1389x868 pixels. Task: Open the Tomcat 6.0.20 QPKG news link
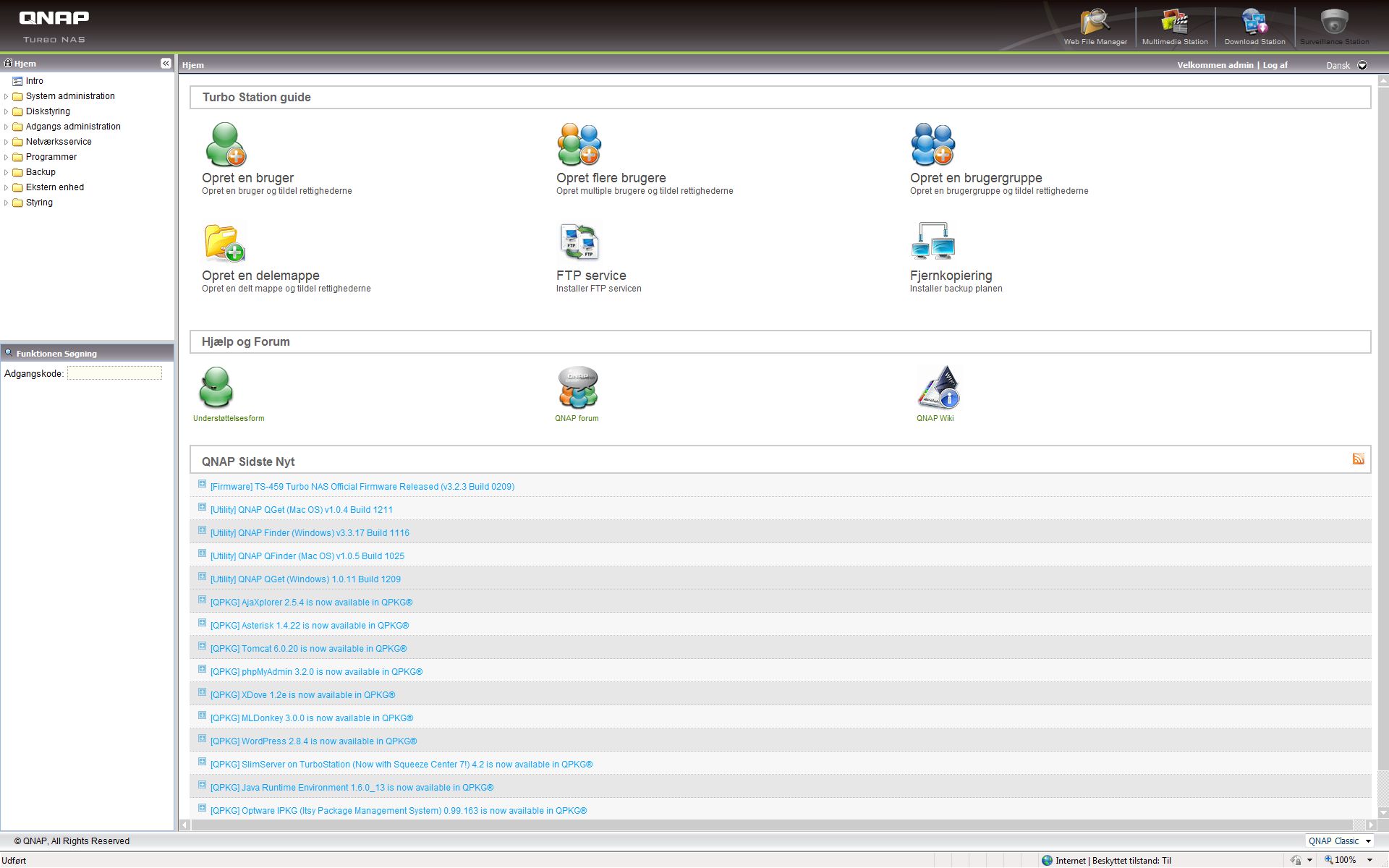(308, 649)
